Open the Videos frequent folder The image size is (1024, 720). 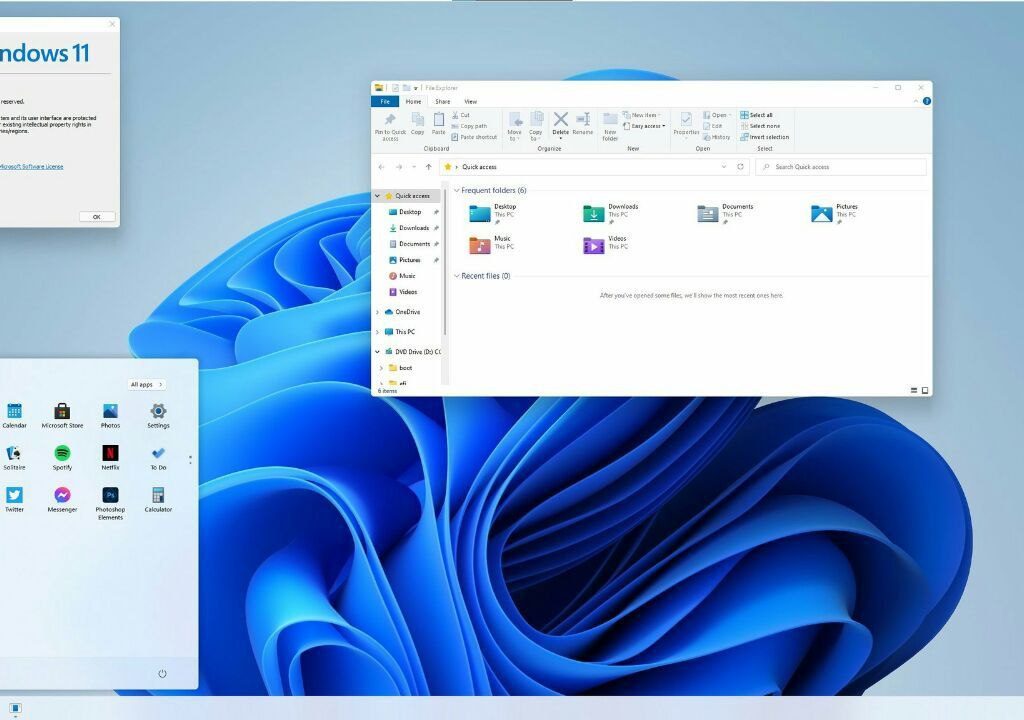(x=605, y=244)
